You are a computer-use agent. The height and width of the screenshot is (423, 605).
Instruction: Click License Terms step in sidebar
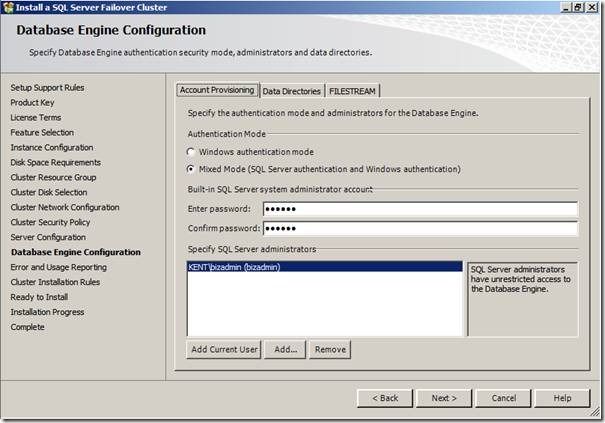pos(35,117)
